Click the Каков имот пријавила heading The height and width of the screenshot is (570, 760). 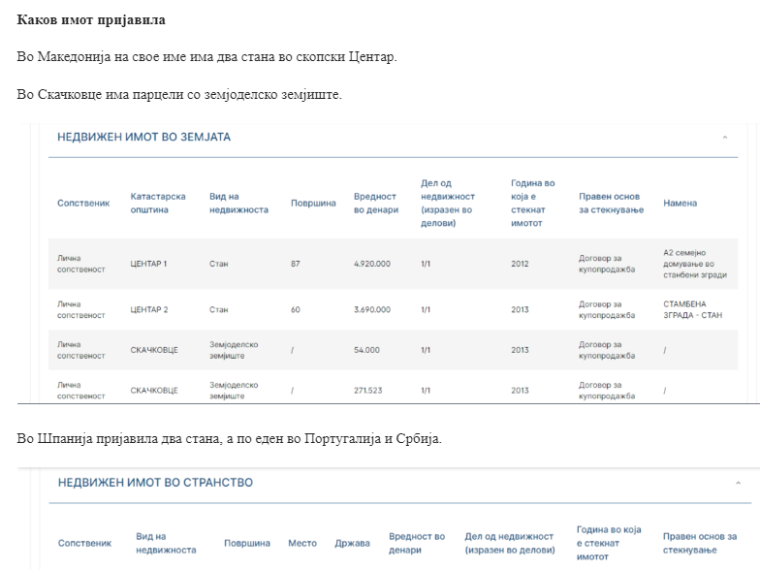(91, 20)
